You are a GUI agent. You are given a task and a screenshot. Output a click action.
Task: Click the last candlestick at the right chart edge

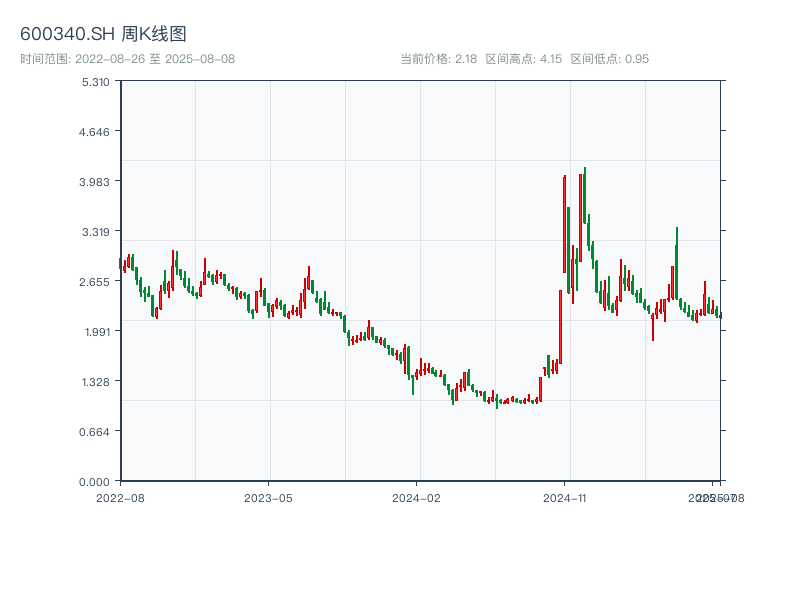click(x=721, y=316)
